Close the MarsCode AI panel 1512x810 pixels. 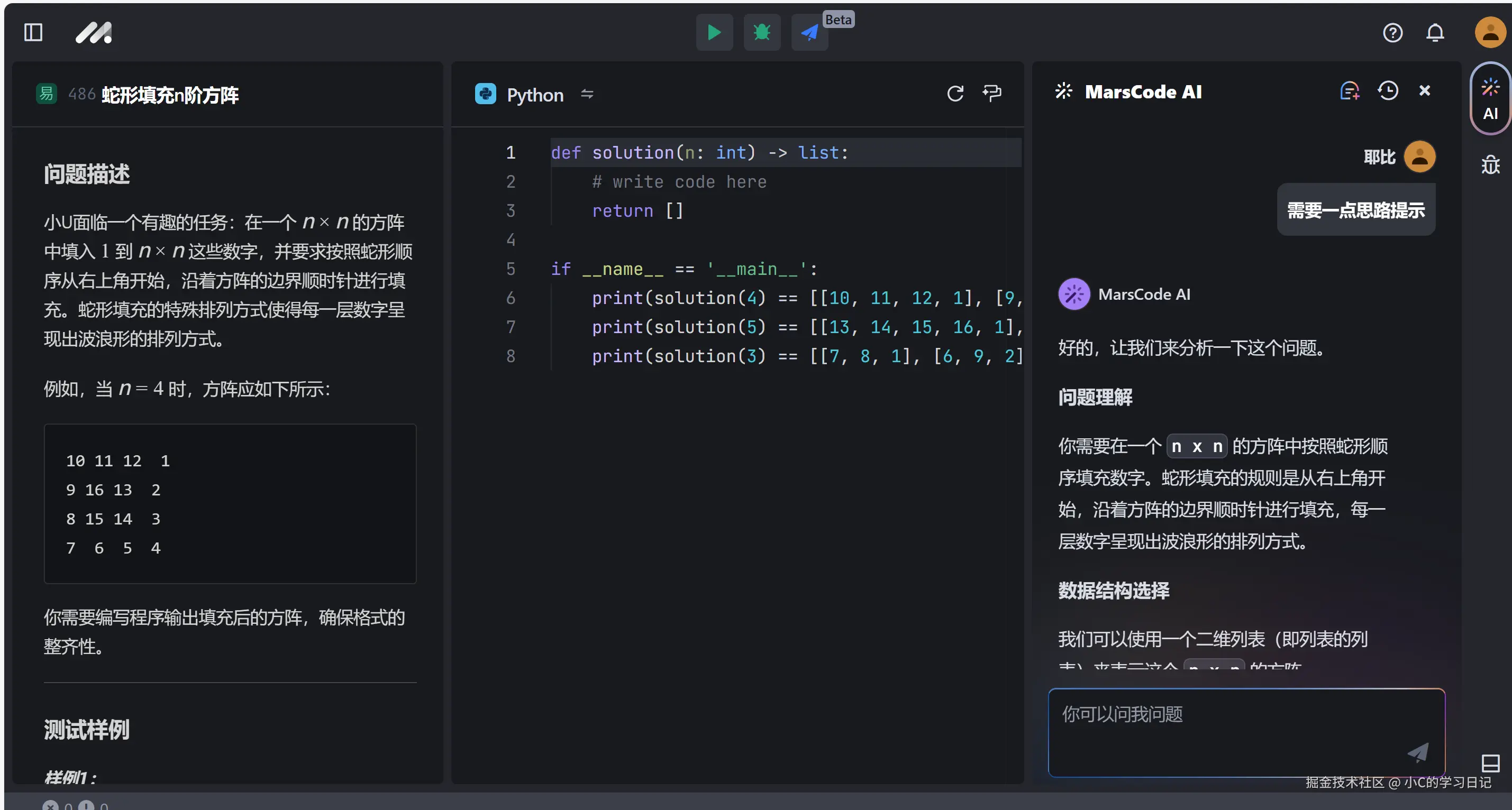pyautogui.click(x=1425, y=91)
